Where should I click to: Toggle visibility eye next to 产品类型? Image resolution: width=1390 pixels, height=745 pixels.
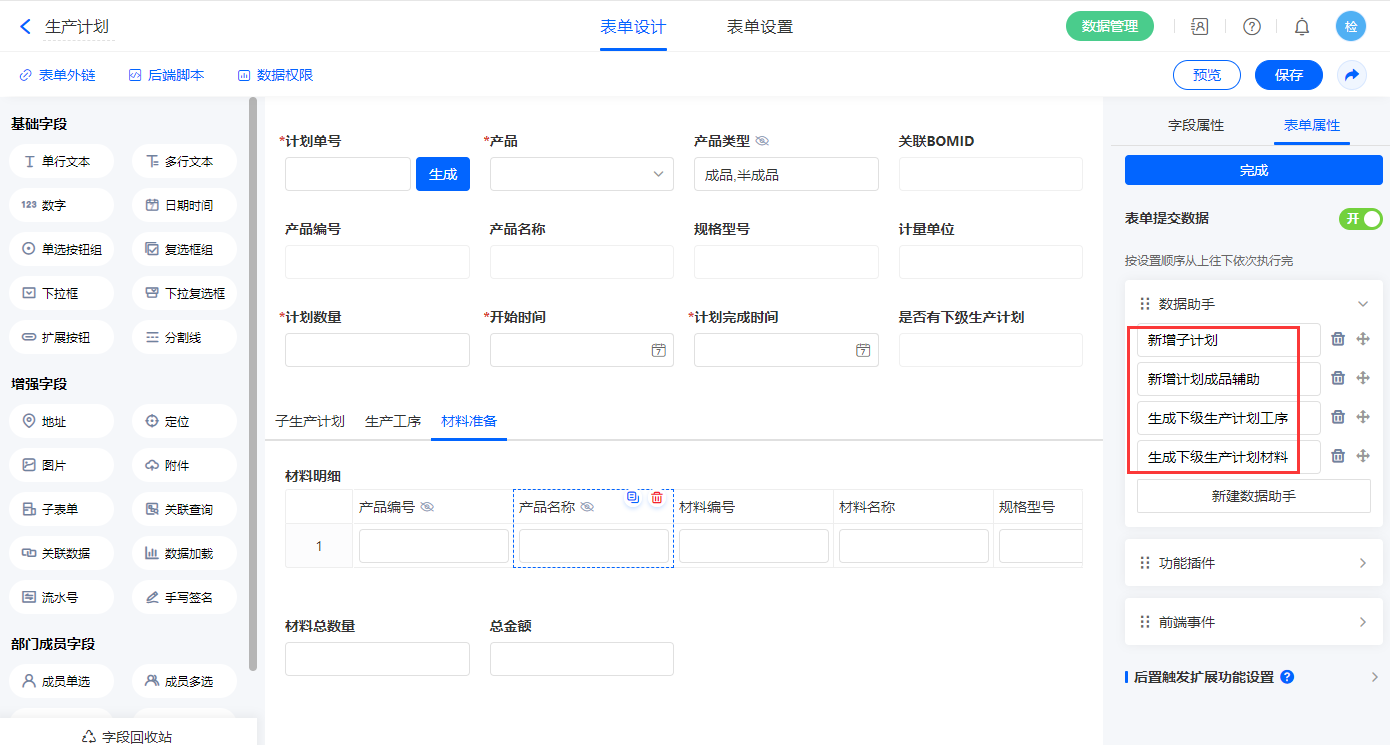pyautogui.click(x=762, y=141)
